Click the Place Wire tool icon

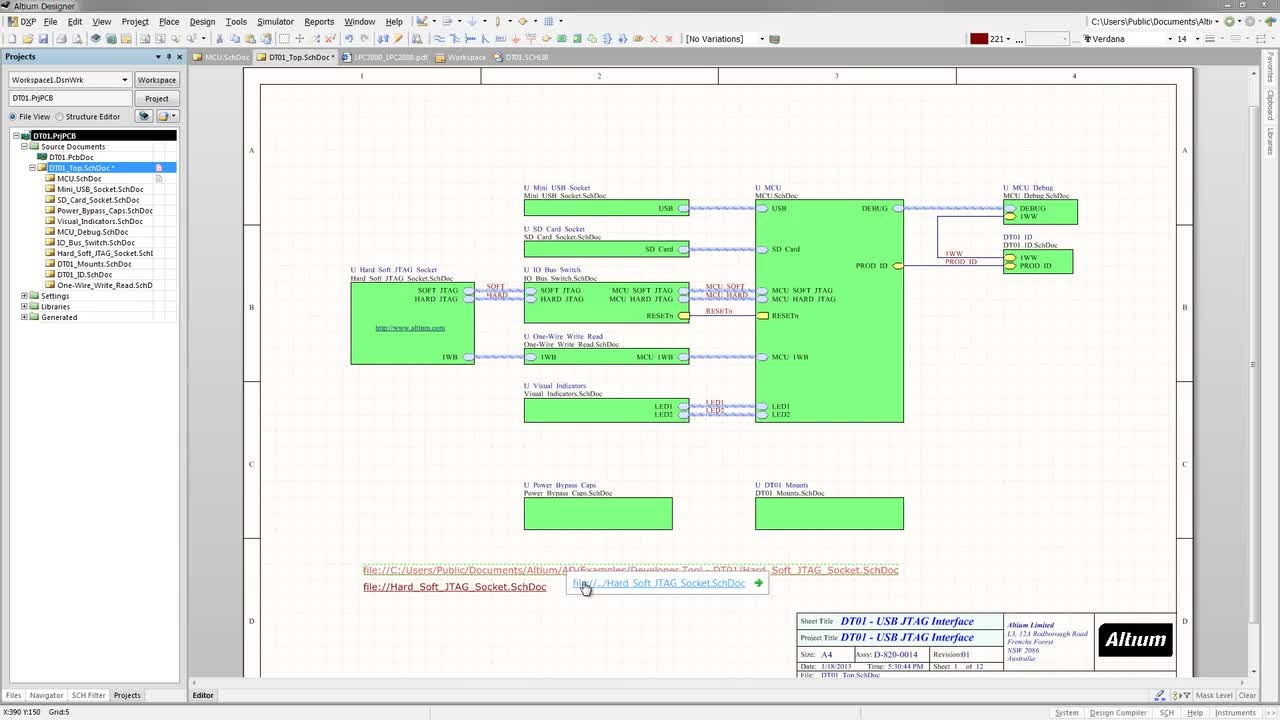(437, 39)
